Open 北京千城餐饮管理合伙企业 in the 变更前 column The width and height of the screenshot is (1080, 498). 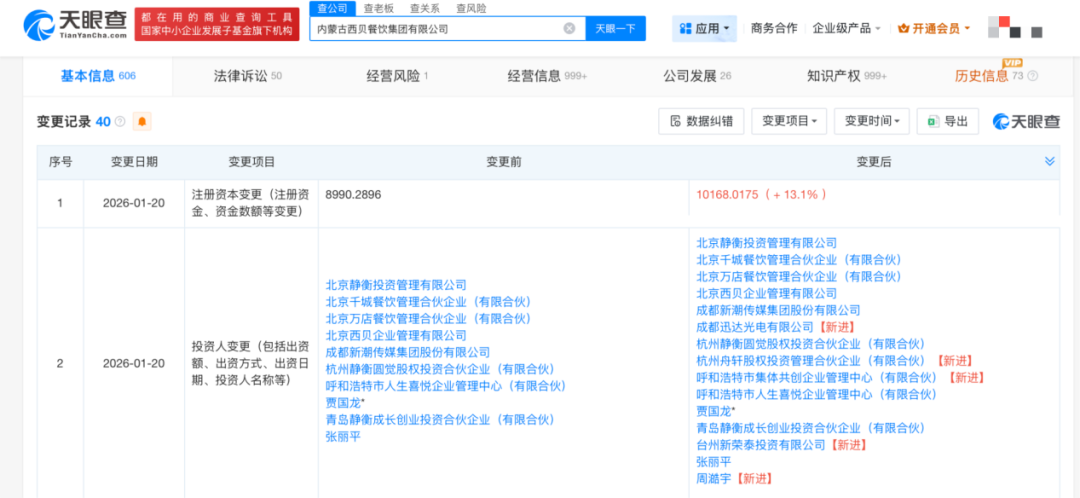tap(428, 301)
